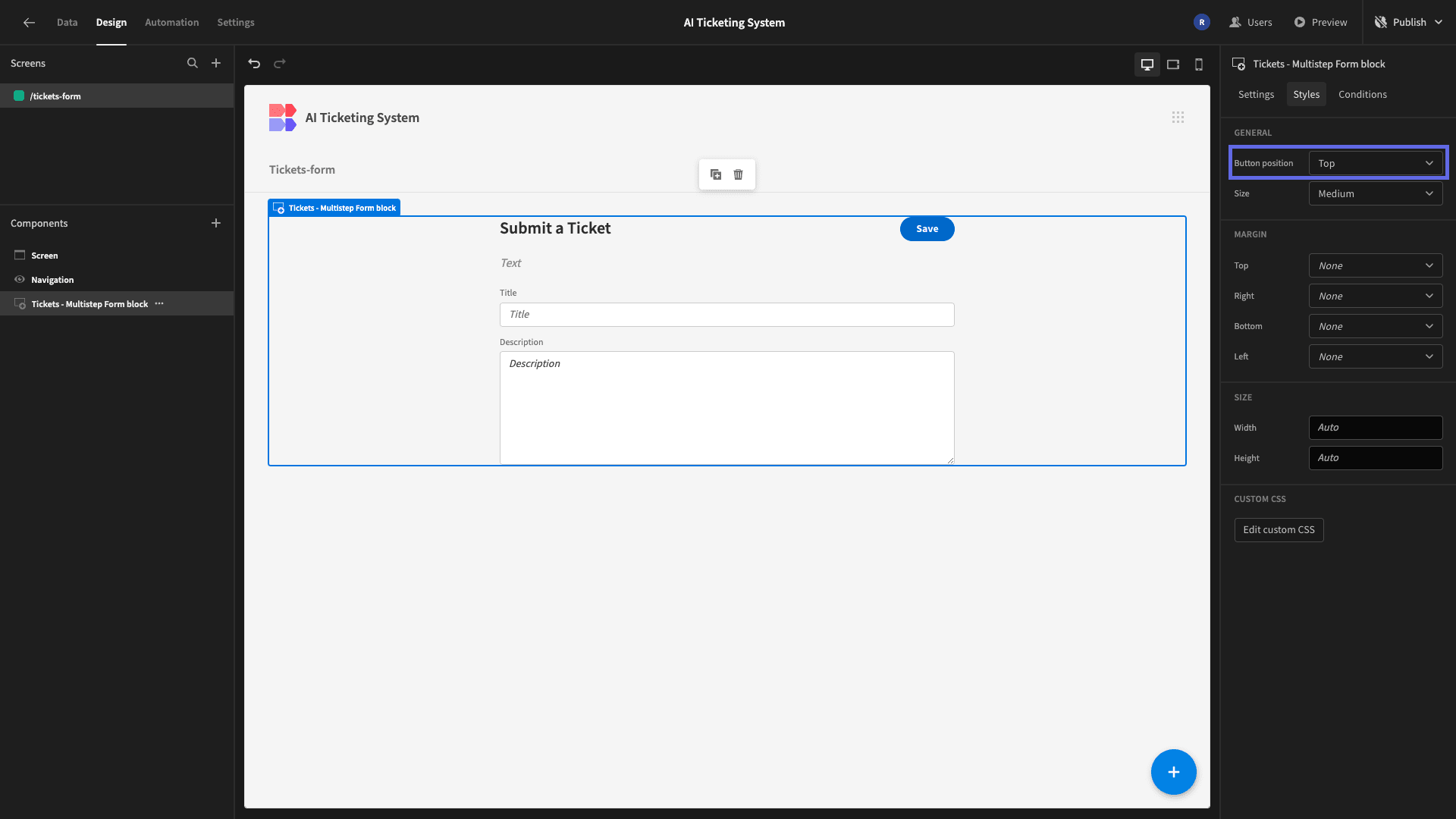This screenshot has width=1456, height=819.
Task: Delete the selected form block
Action: [739, 174]
